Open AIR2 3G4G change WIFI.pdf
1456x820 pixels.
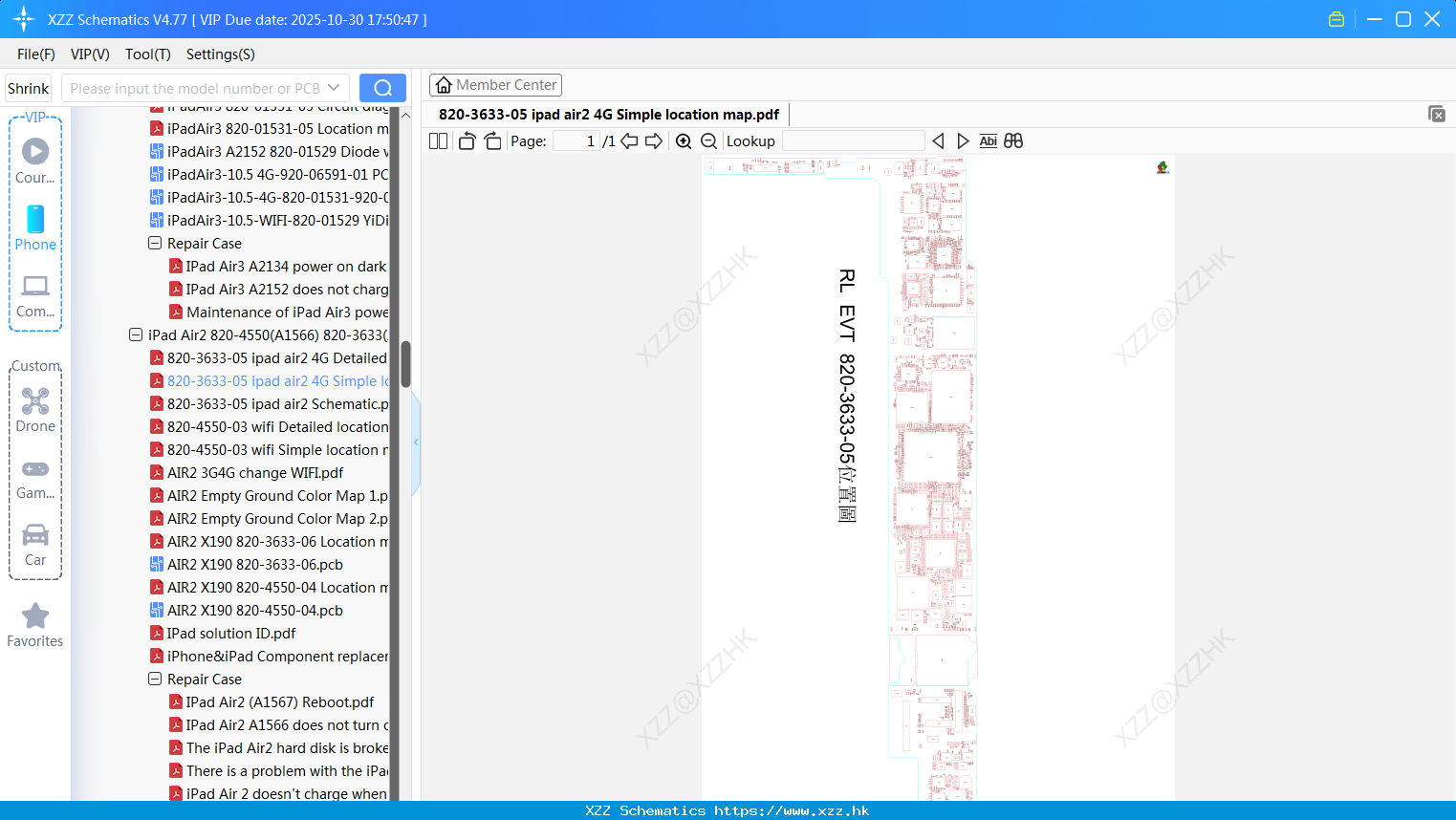click(x=247, y=473)
